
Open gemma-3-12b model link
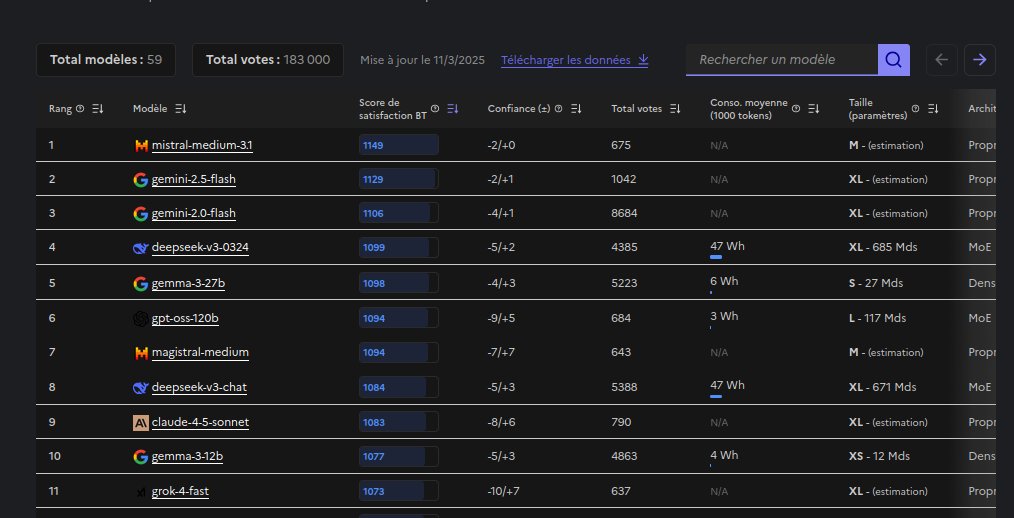click(x=188, y=457)
